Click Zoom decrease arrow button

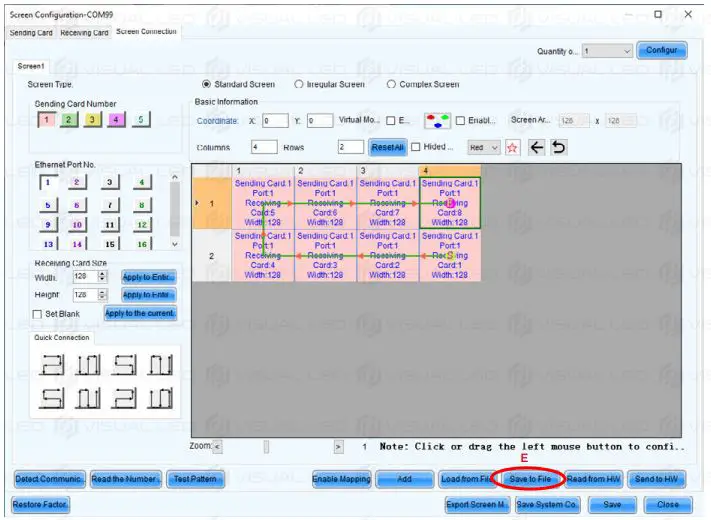pyautogui.click(x=218, y=447)
